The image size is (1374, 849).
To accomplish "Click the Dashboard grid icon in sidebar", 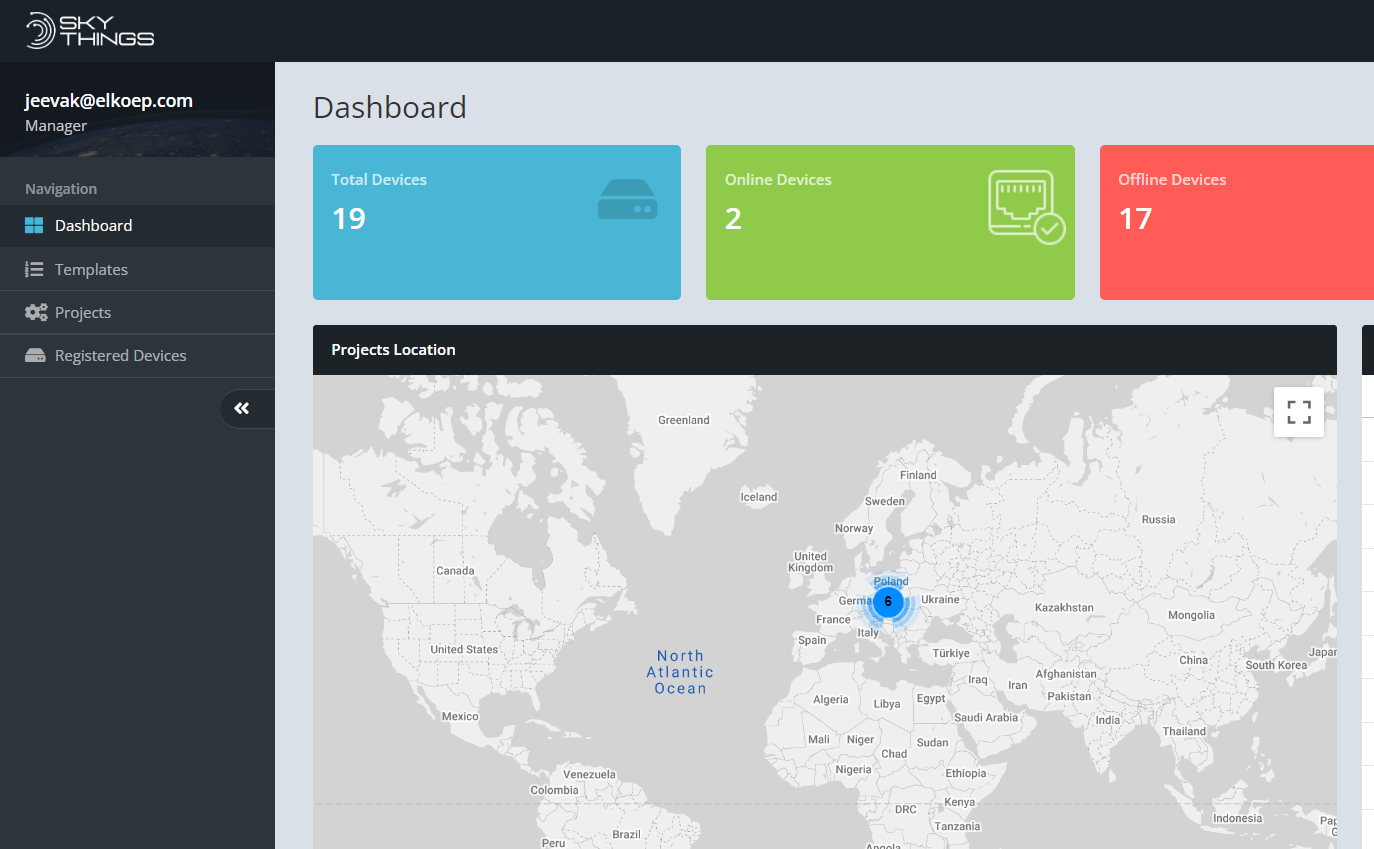I will [x=35, y=226].
